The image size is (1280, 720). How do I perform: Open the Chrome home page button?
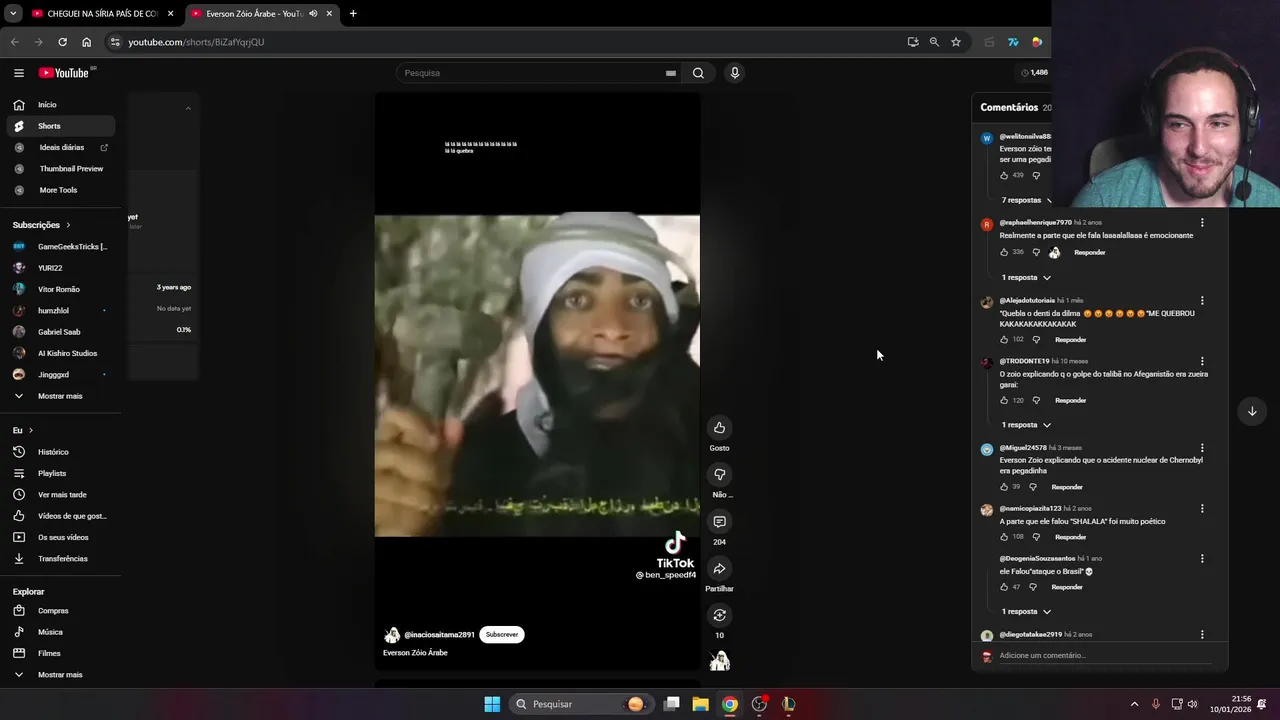[x=86, y=42]
